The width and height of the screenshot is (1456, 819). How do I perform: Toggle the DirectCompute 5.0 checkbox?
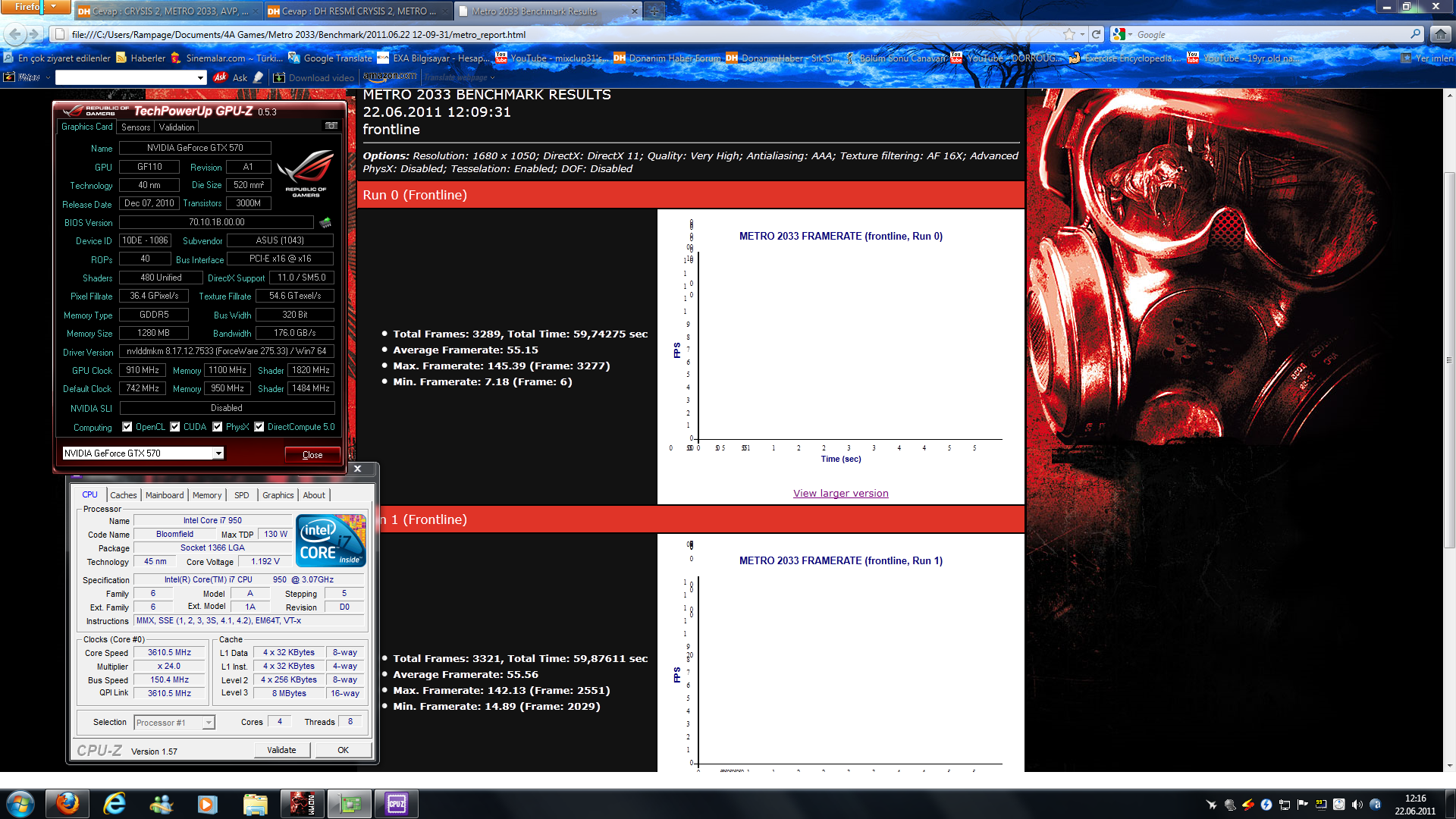(x=259, y=427)
